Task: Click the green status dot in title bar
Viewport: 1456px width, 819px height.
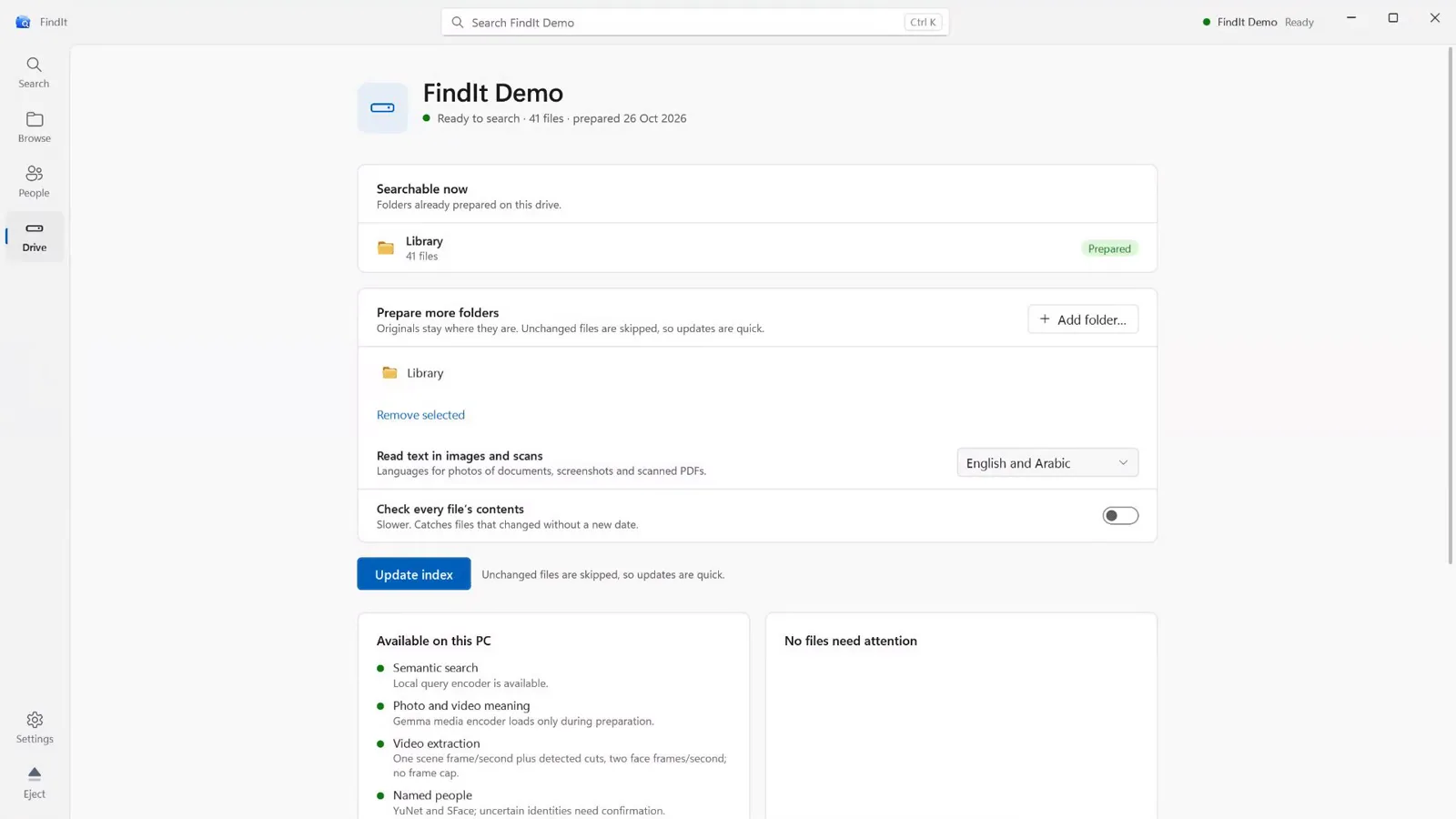Action: point(1207,22)
